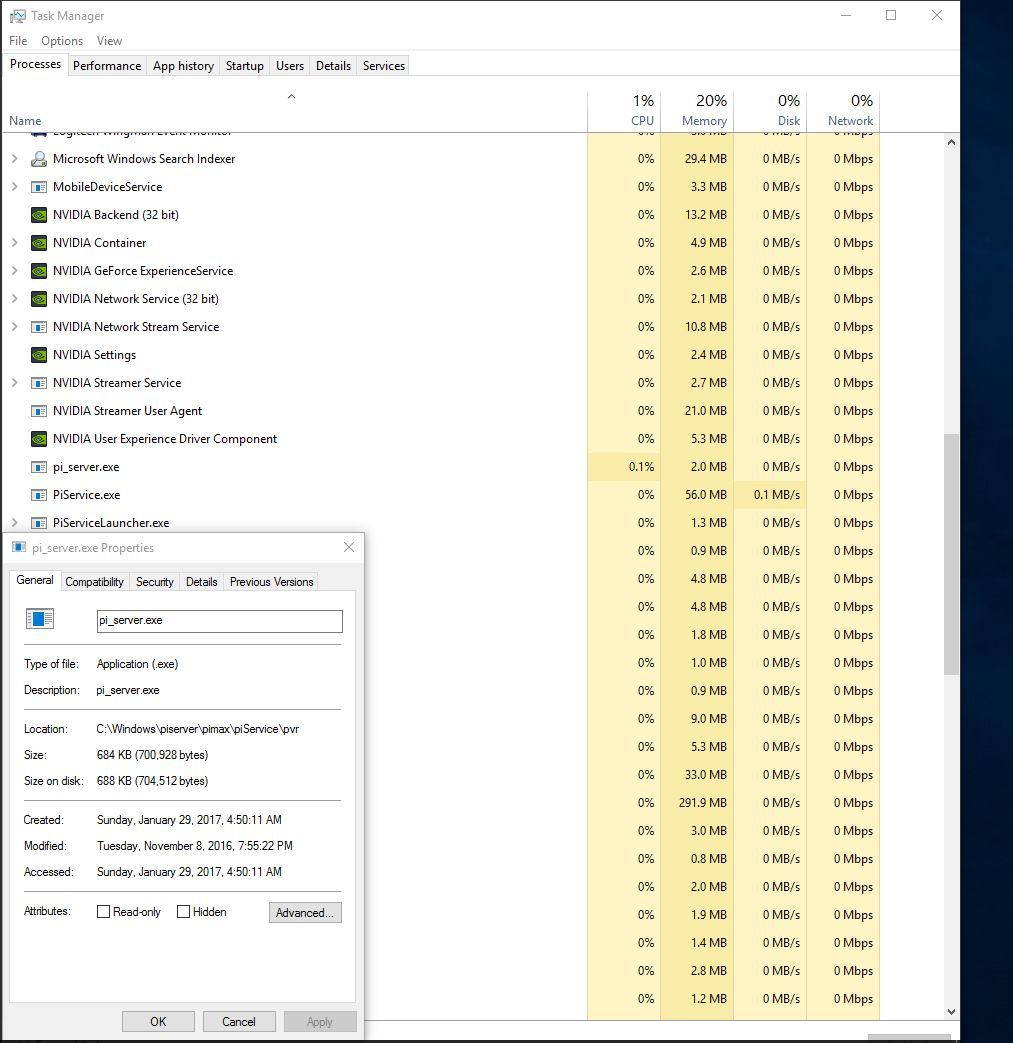The height and width of the screenshot is (1043, 1013).
Task: Click the 0.1 MB/s disk value
Action: click(776, 495)
